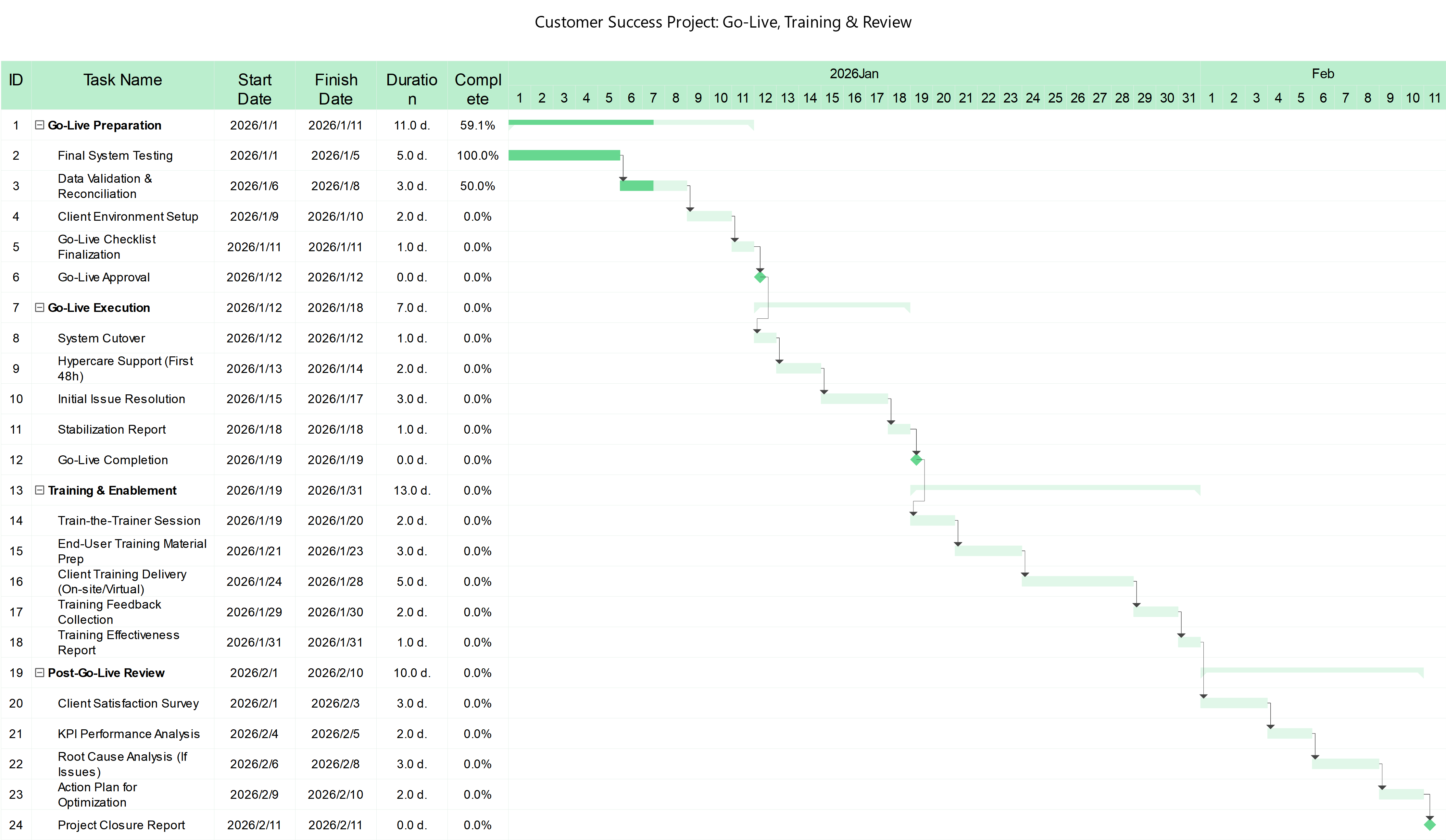Screen dimensions: 1446x840
Task: Collapse the Go-Live Execution group
Action: pos(40,307)
